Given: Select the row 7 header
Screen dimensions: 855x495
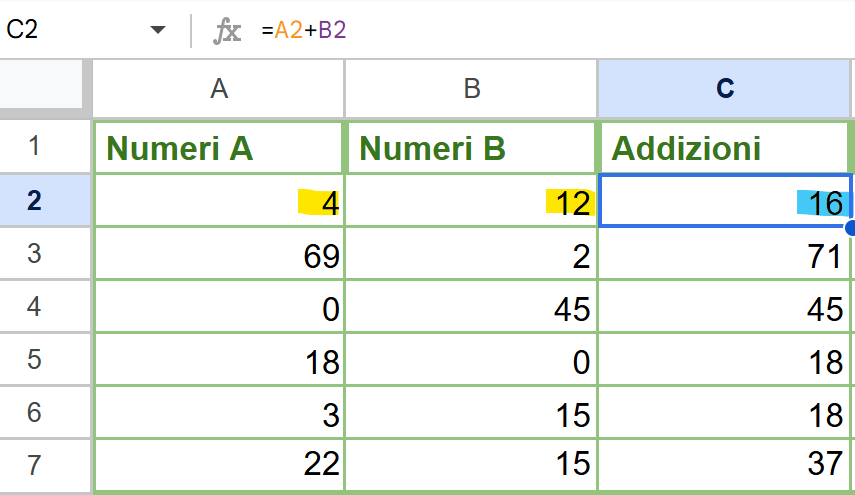Looking at the screenshot, I should 35,465.
